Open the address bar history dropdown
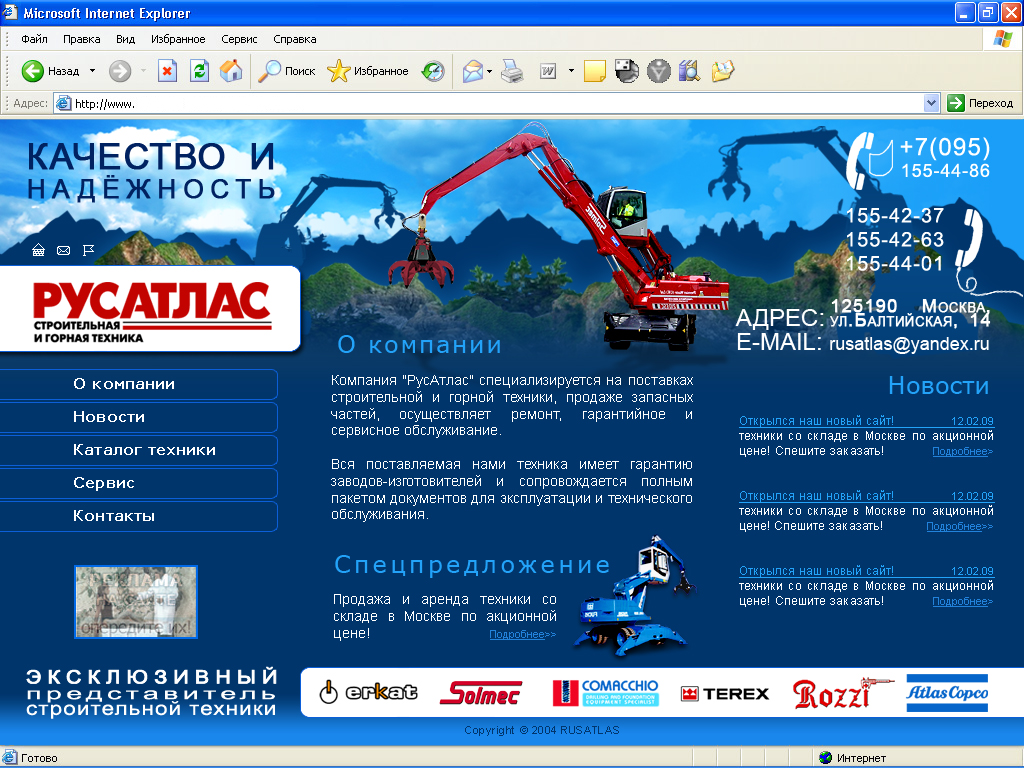The height and width of the screenshot is (768, 1024). pos(931,102)
